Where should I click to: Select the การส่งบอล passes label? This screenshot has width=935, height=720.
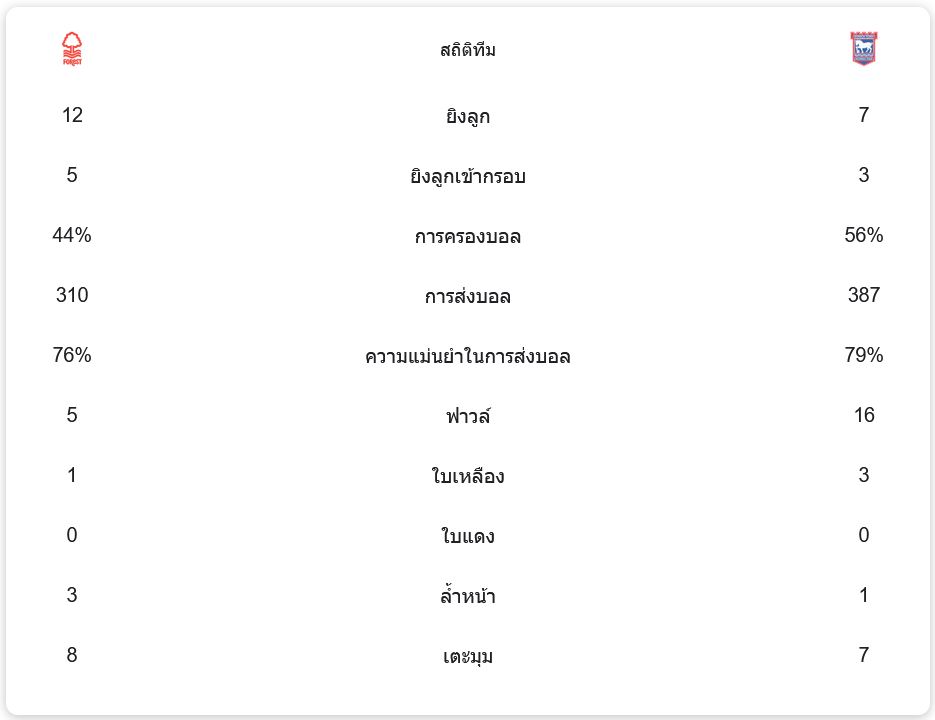coord(467,296)
